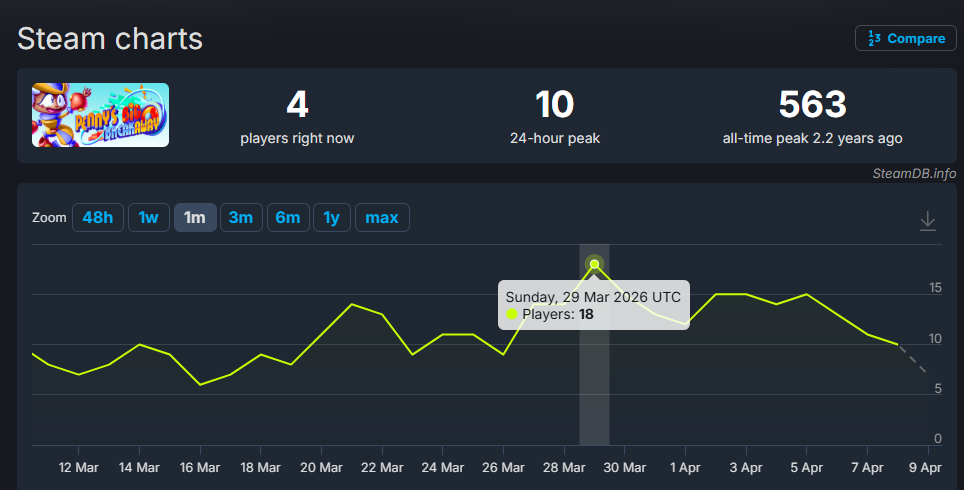Select the 1y zoom range
The height and width of the screenshot is (490, 964).
332,218
